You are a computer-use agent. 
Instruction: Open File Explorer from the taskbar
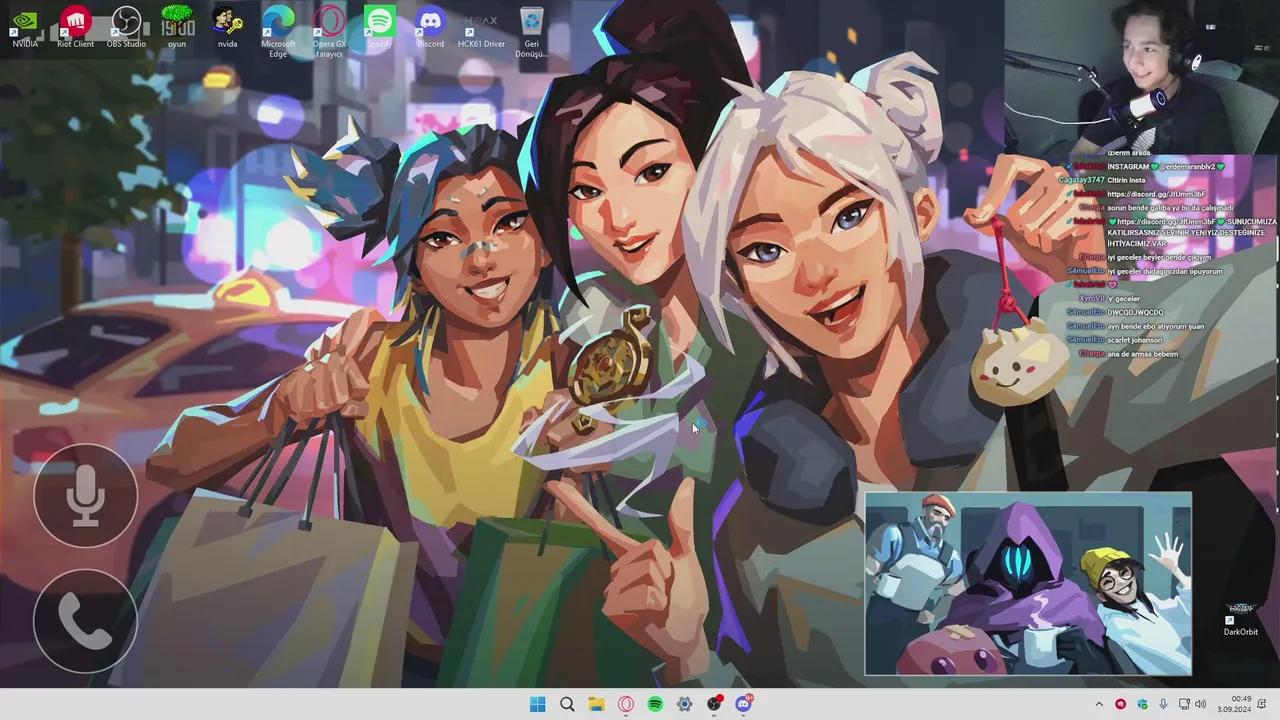click(596, 704)
